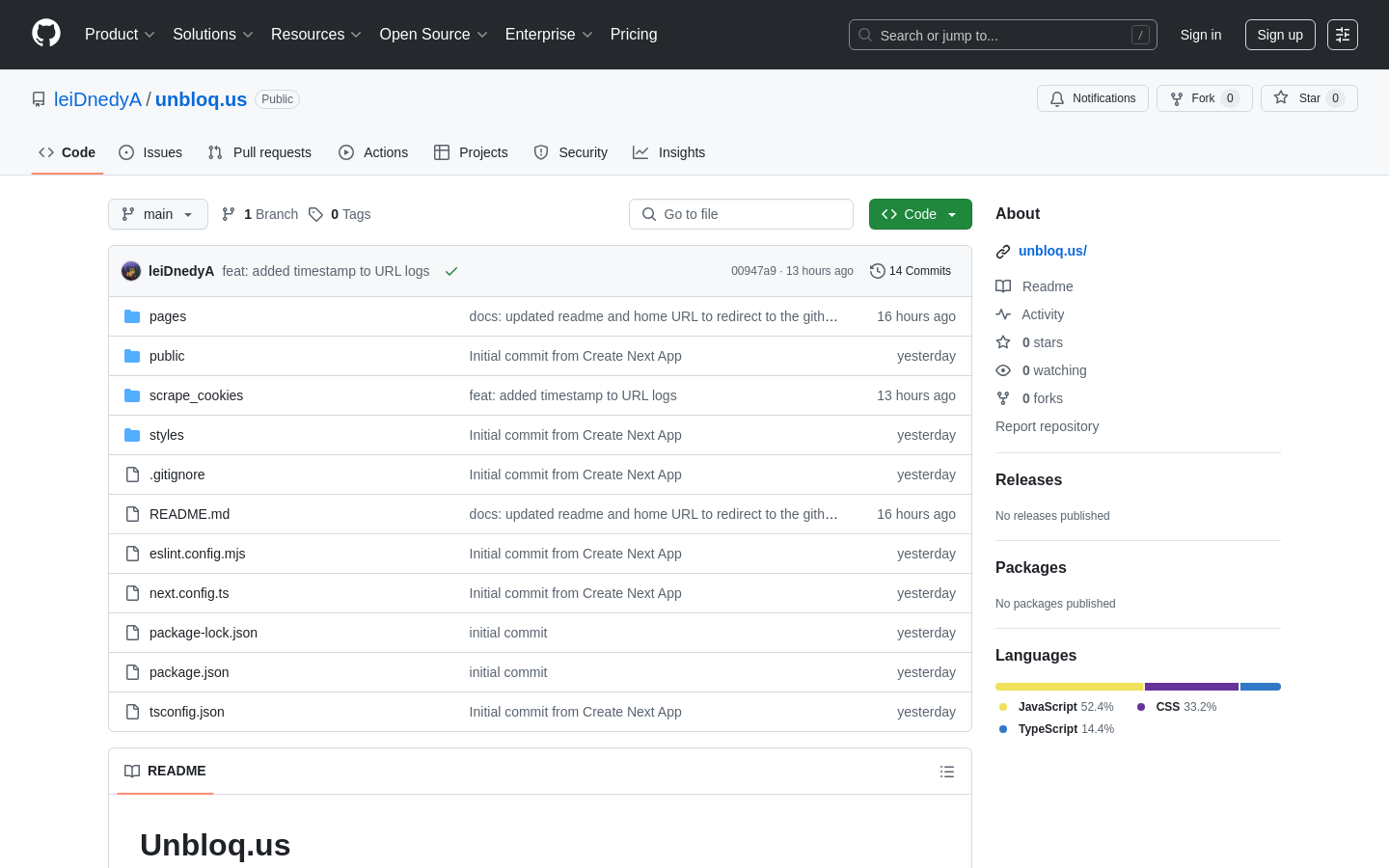Open the tsconfig.json file
1389x868 pixels.
click(x=187, y=712)
